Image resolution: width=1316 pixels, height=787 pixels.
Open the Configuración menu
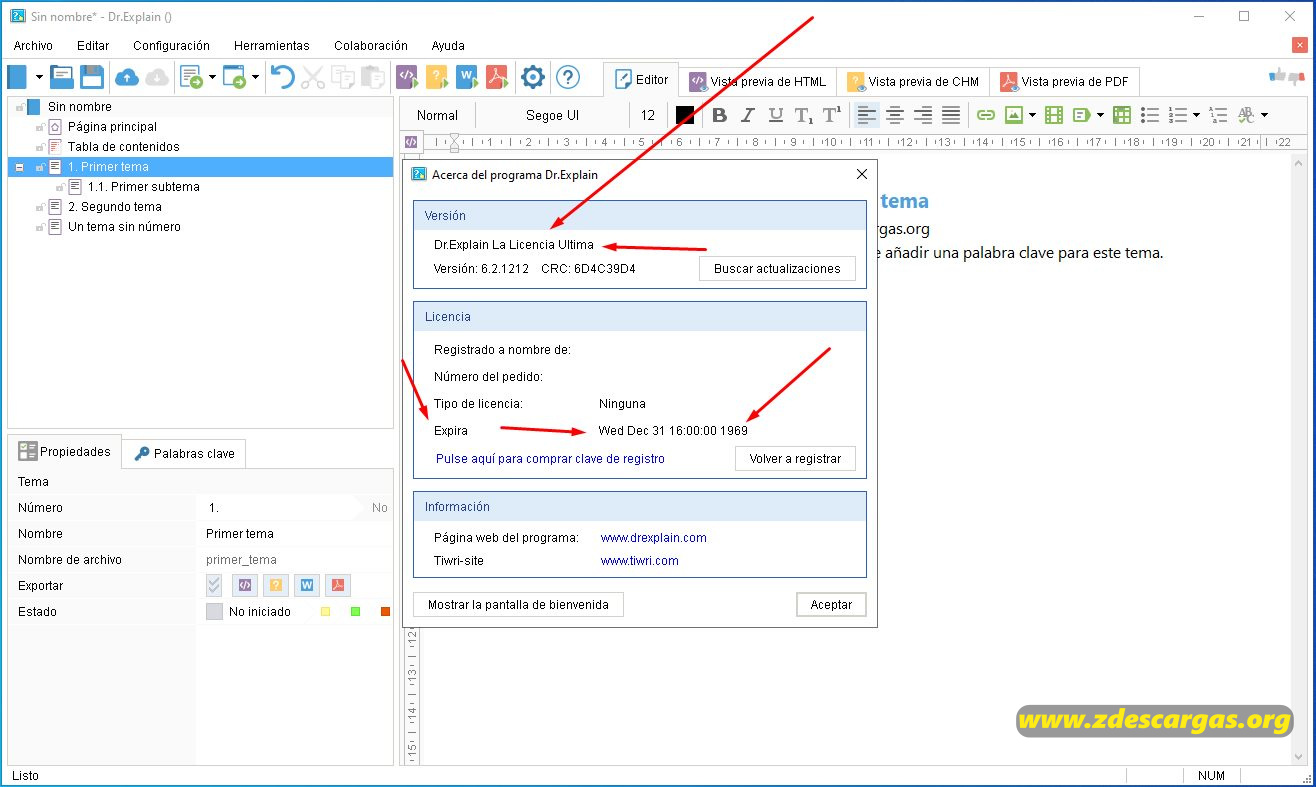click(171, 46)
